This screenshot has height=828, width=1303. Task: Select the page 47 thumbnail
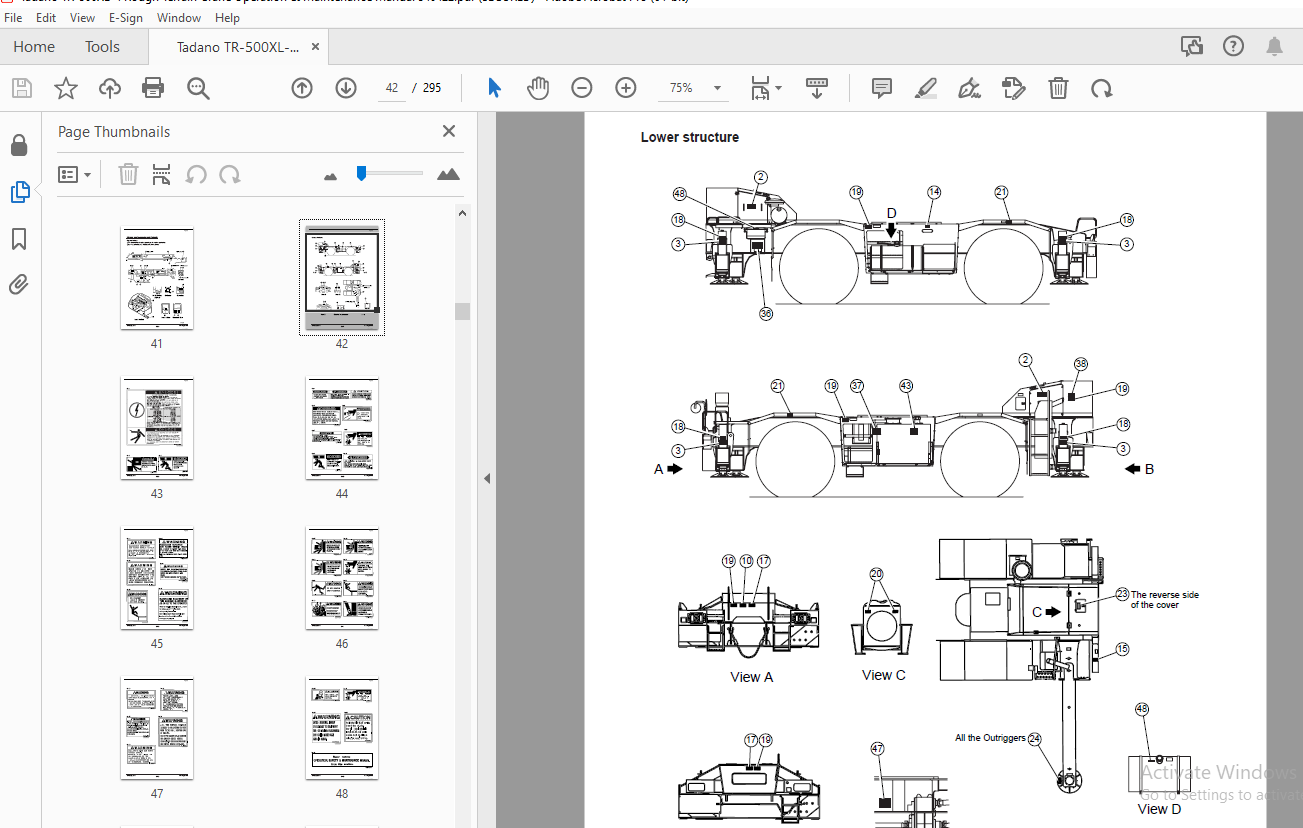click(157, 729)
